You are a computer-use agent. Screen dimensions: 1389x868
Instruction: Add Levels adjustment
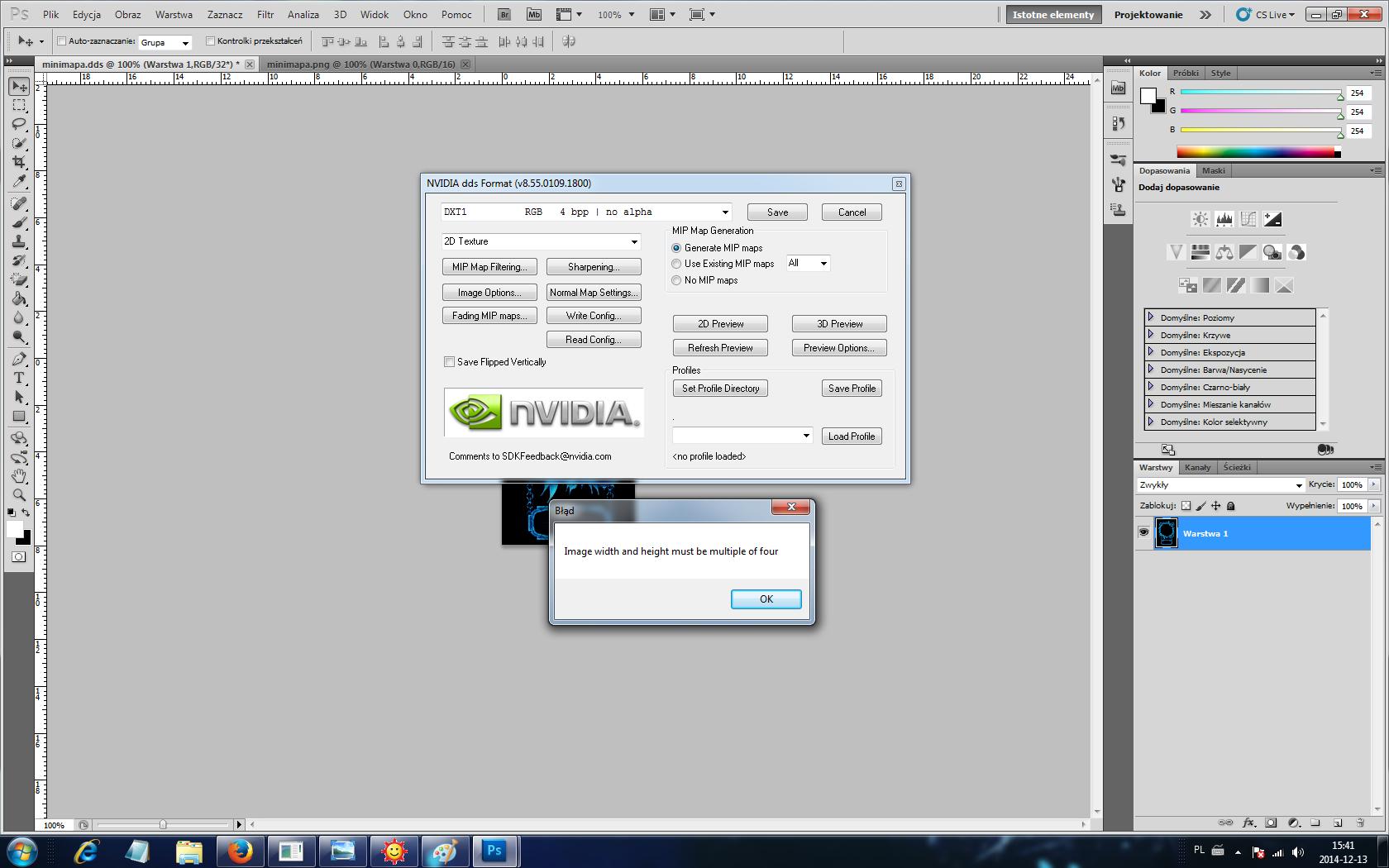click(x=1224, y=219)
